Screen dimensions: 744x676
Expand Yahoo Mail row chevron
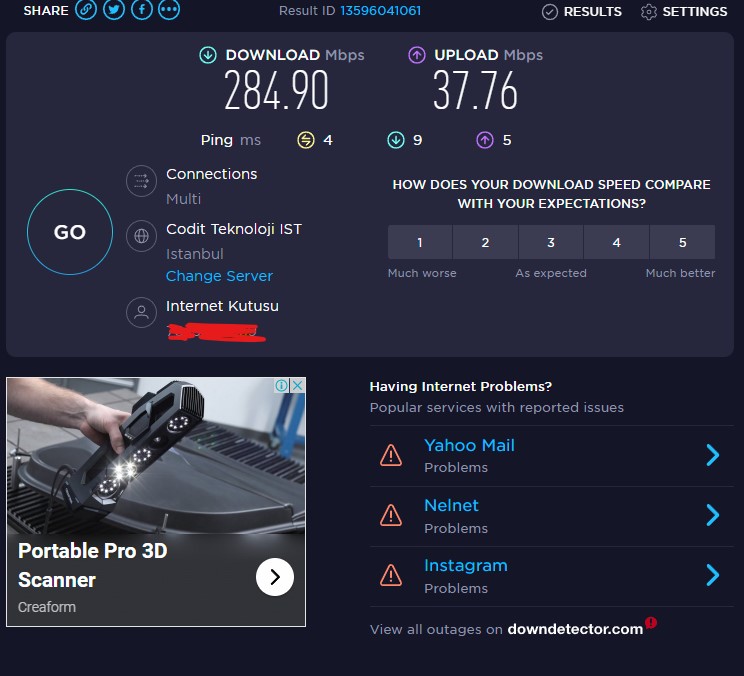[713, 455]
